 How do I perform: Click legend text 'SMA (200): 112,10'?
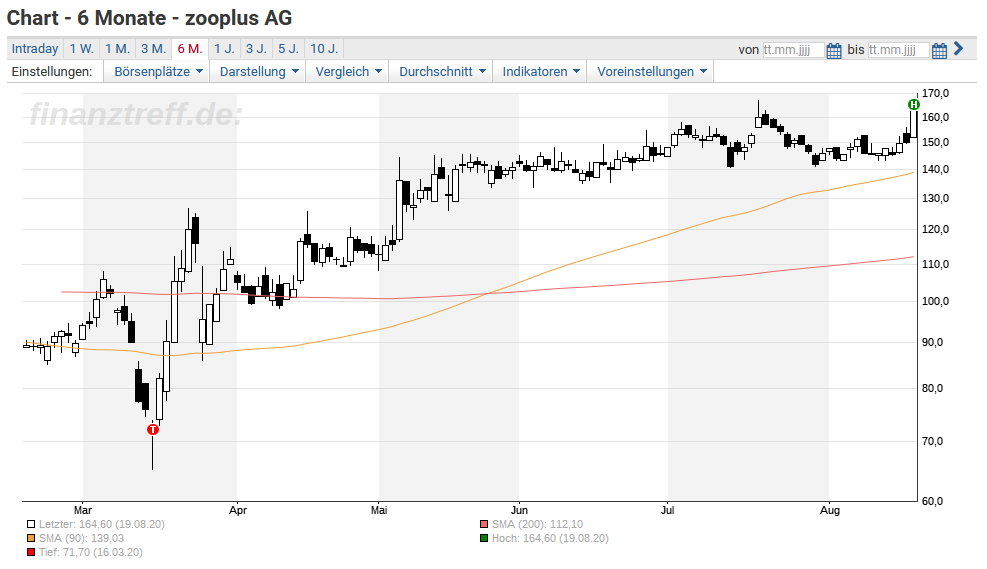(537, 524)
